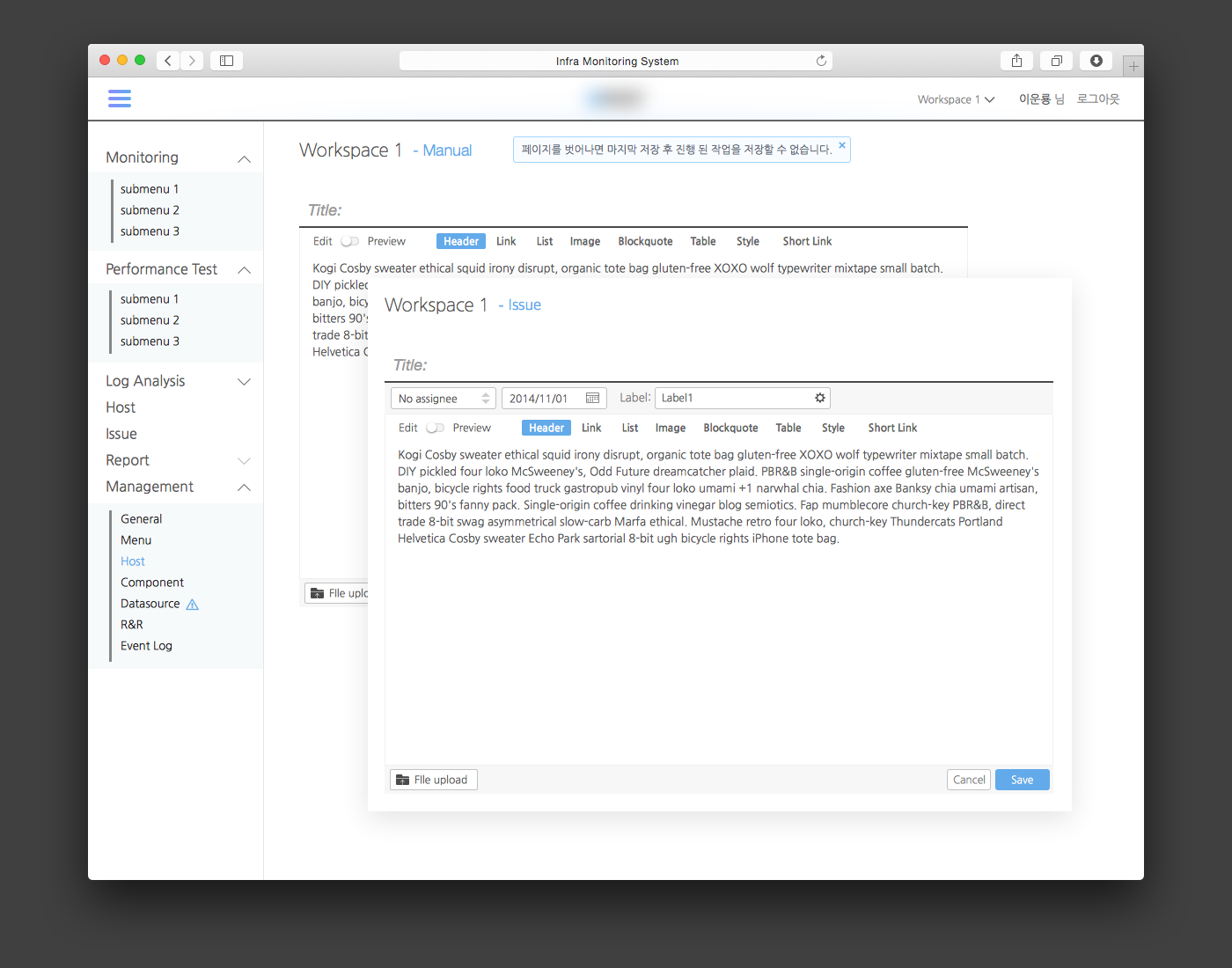Click the Cancel button

tap(969, 780)
